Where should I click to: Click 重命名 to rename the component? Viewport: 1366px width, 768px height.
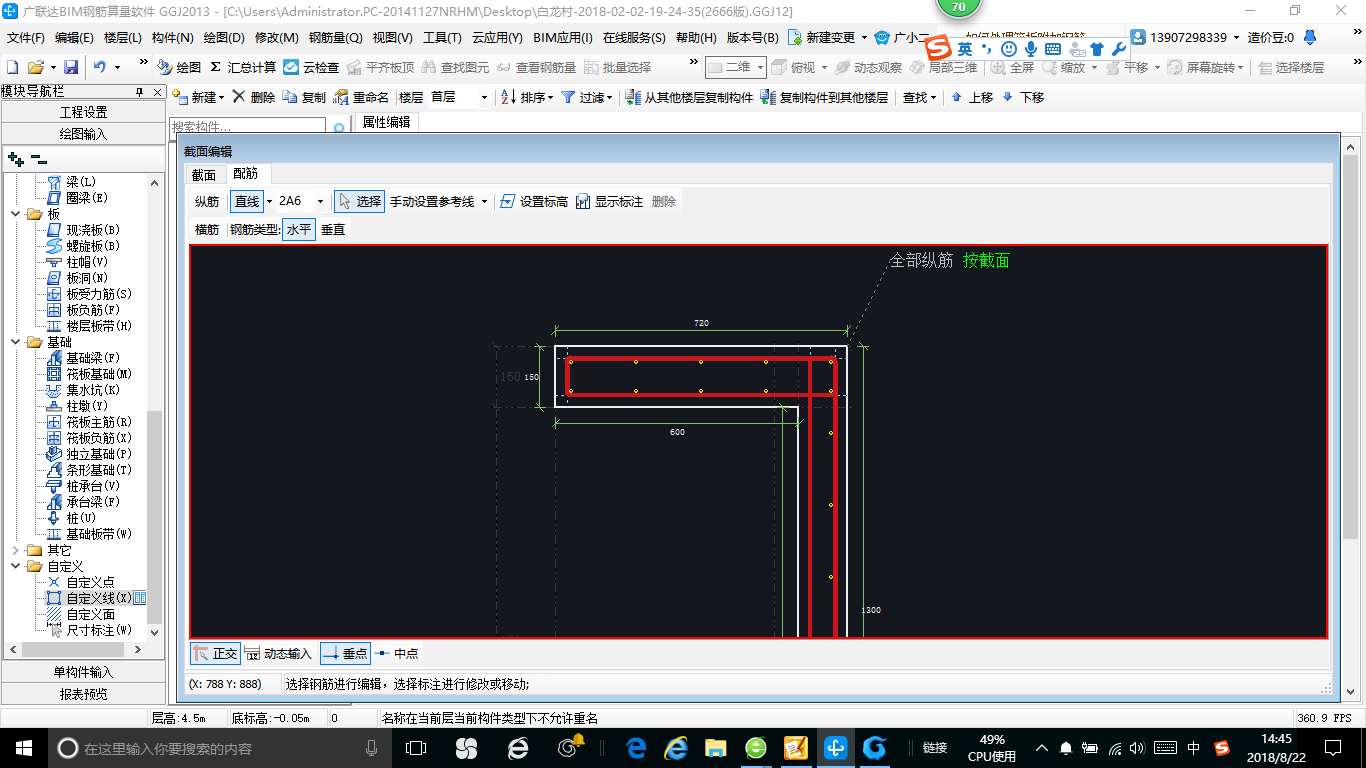point(362,97)
